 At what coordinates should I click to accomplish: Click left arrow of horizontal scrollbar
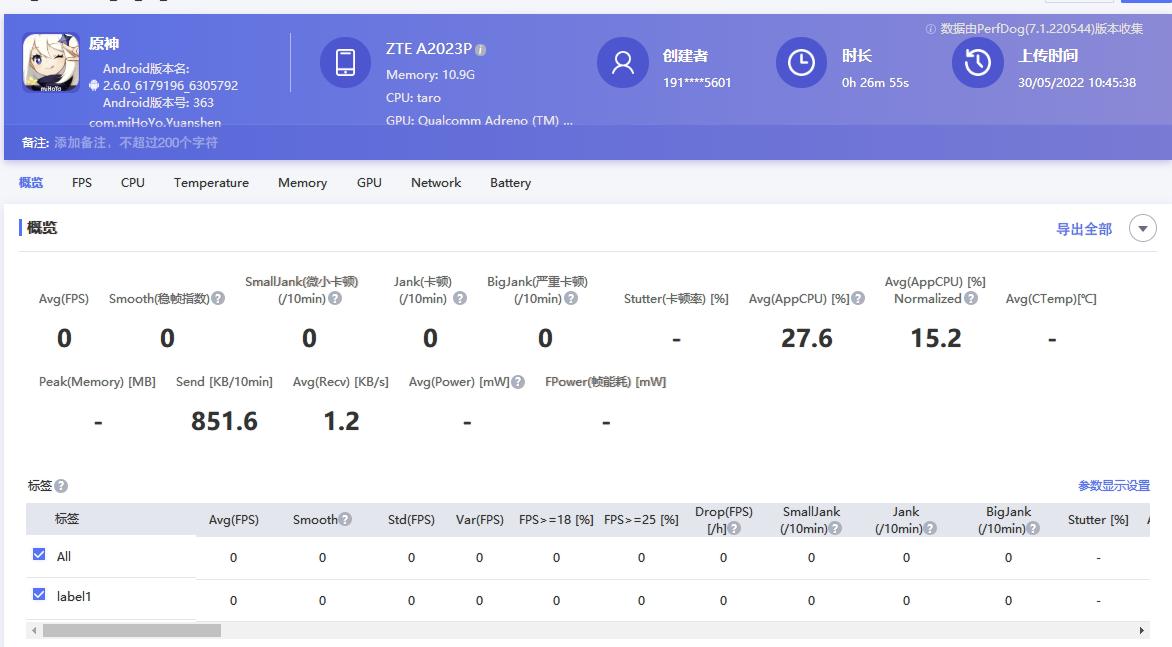point(33,631)
